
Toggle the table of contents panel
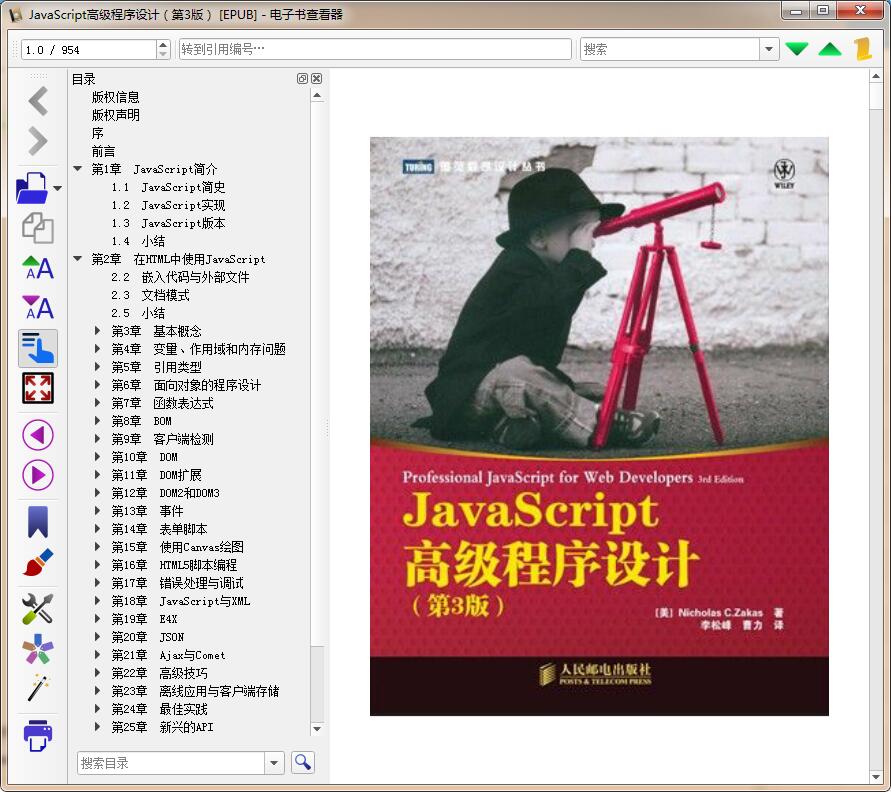coord(38,348)
